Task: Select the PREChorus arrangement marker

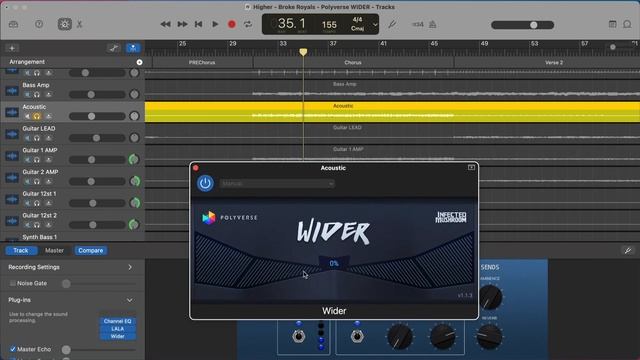Action: pyautogui.click(x=202, y=62)
